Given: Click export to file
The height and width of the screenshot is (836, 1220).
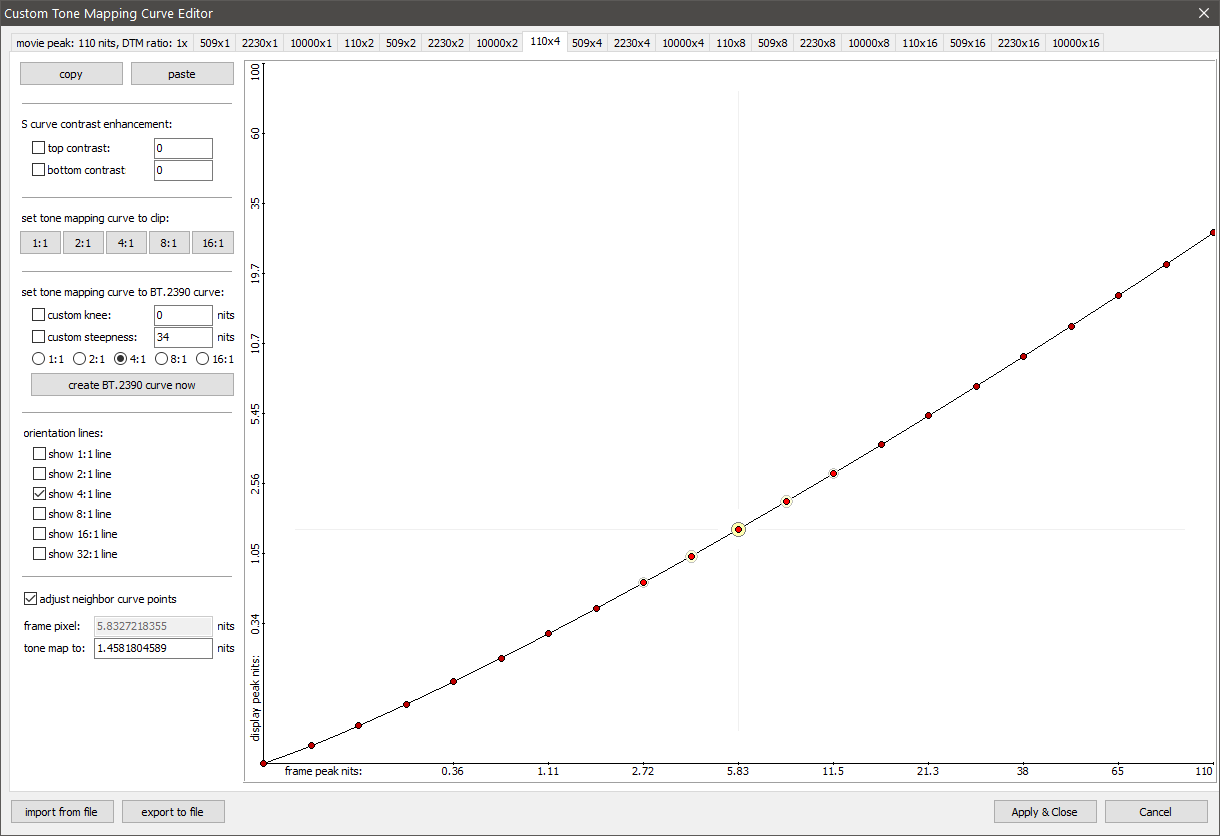Looking at the screenshot, I should pyautogui.click(x=173, y=812).
